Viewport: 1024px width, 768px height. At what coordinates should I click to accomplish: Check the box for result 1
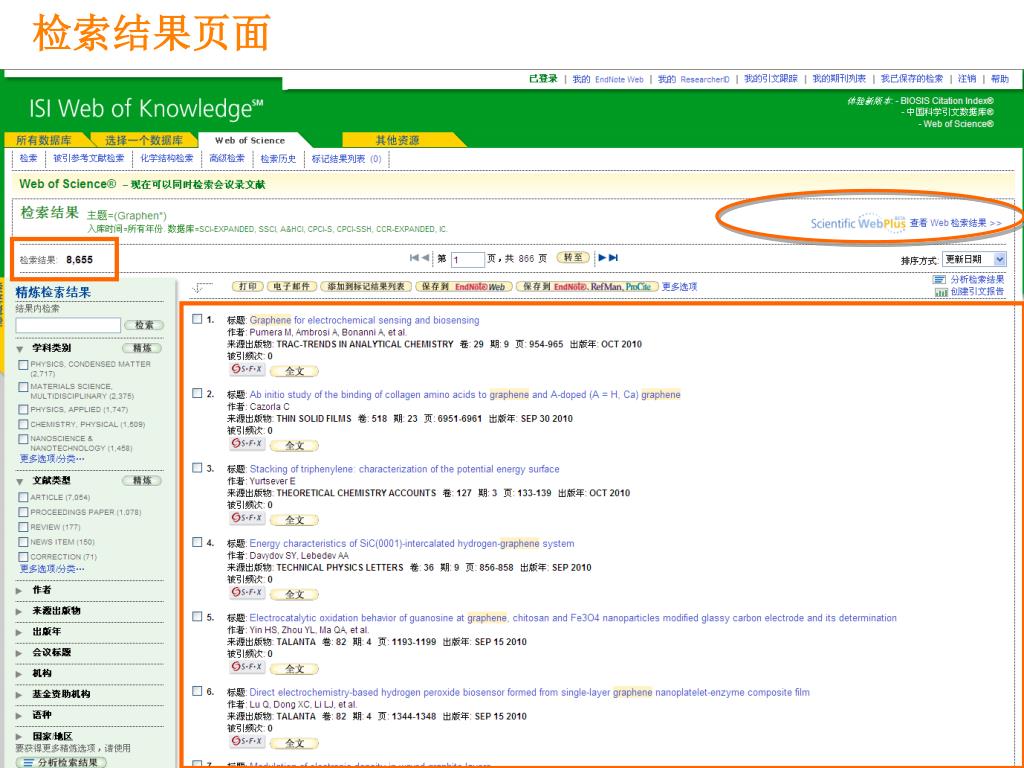click(x=197, y=319)
